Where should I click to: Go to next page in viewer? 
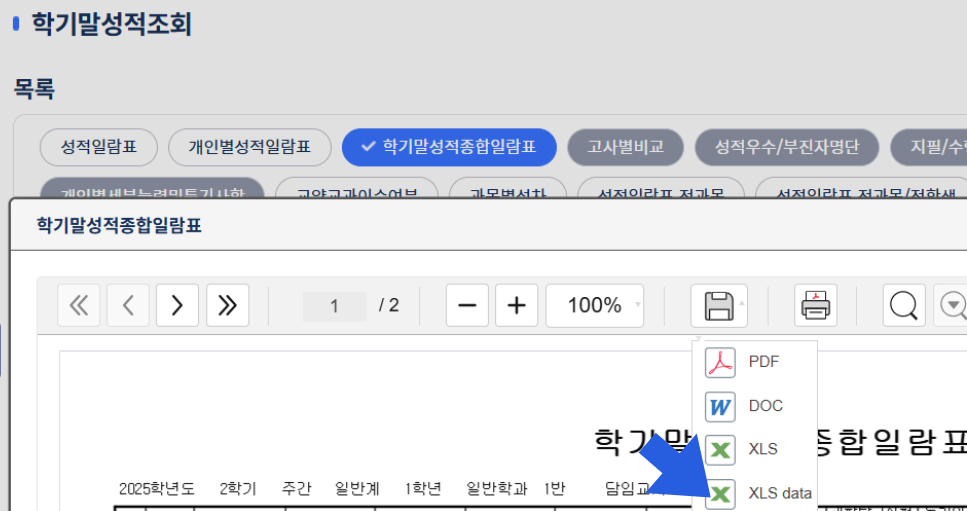click(x=177, y=305)
